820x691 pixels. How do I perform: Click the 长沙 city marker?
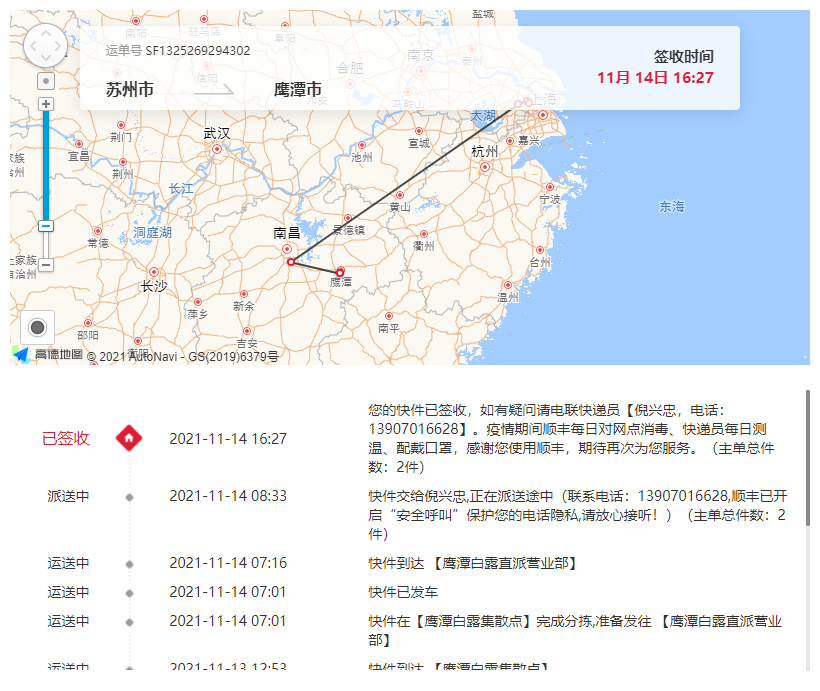pyautogui.click(x=154, y=272)
